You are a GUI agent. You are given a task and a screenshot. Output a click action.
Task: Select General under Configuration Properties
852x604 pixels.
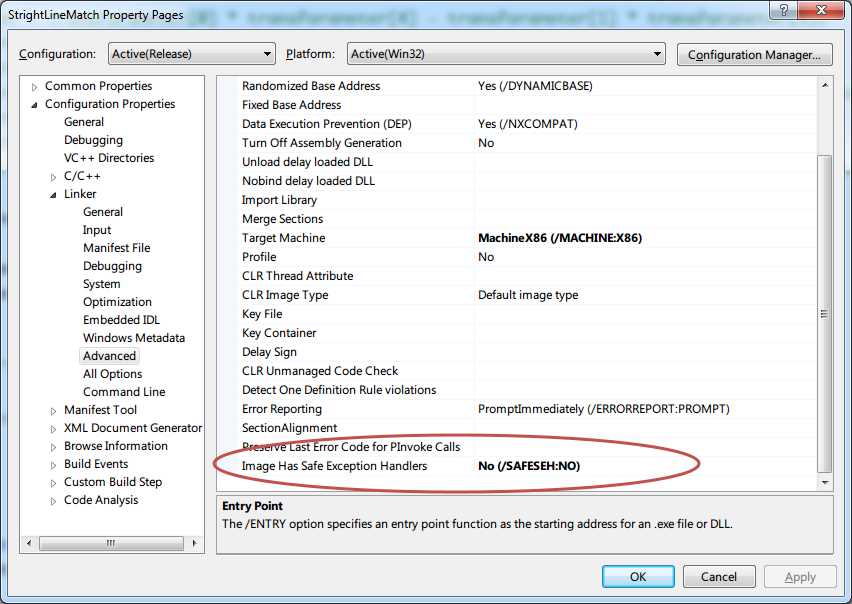(x=84, y=122)
